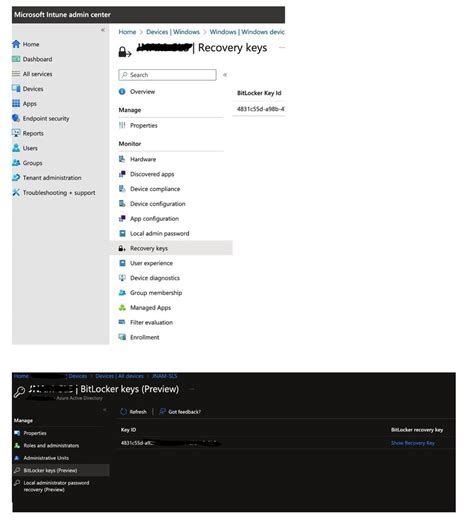Click the Endpoint security shield icon
Screen dimensions: 474x523
(x=16, y=118)
